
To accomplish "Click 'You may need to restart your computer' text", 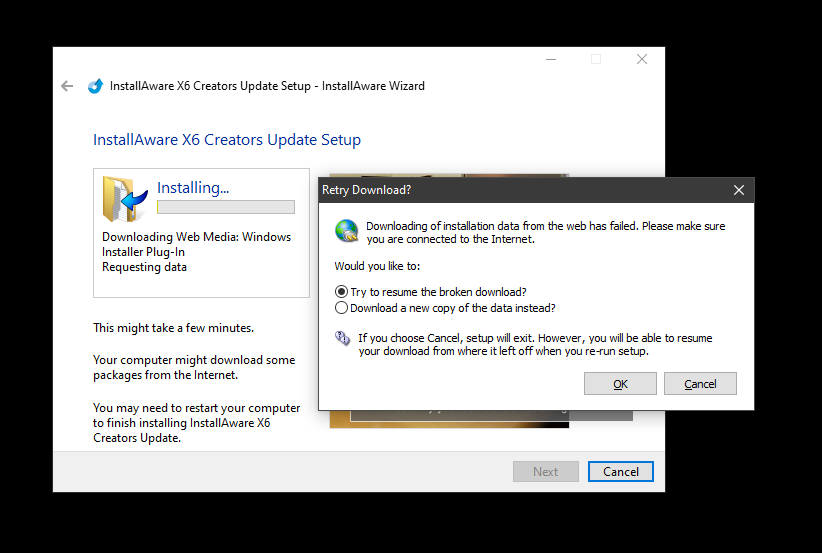I will tap(197, 422).
